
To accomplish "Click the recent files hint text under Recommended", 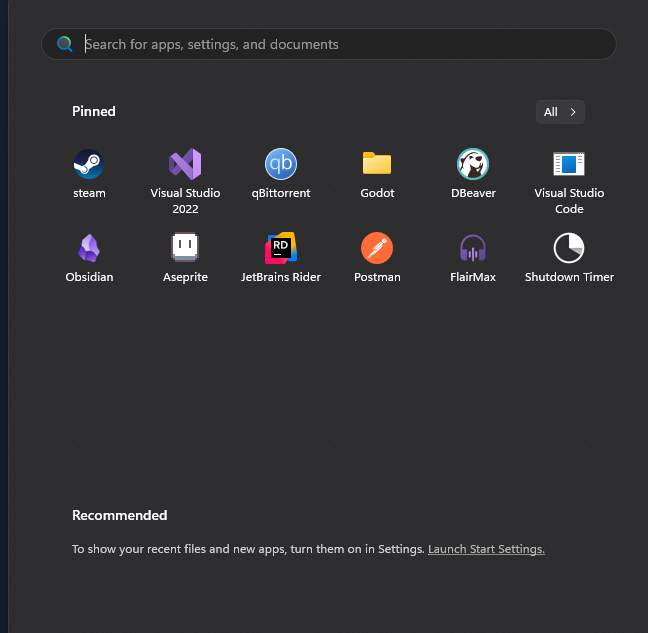I will coord(248,549).
